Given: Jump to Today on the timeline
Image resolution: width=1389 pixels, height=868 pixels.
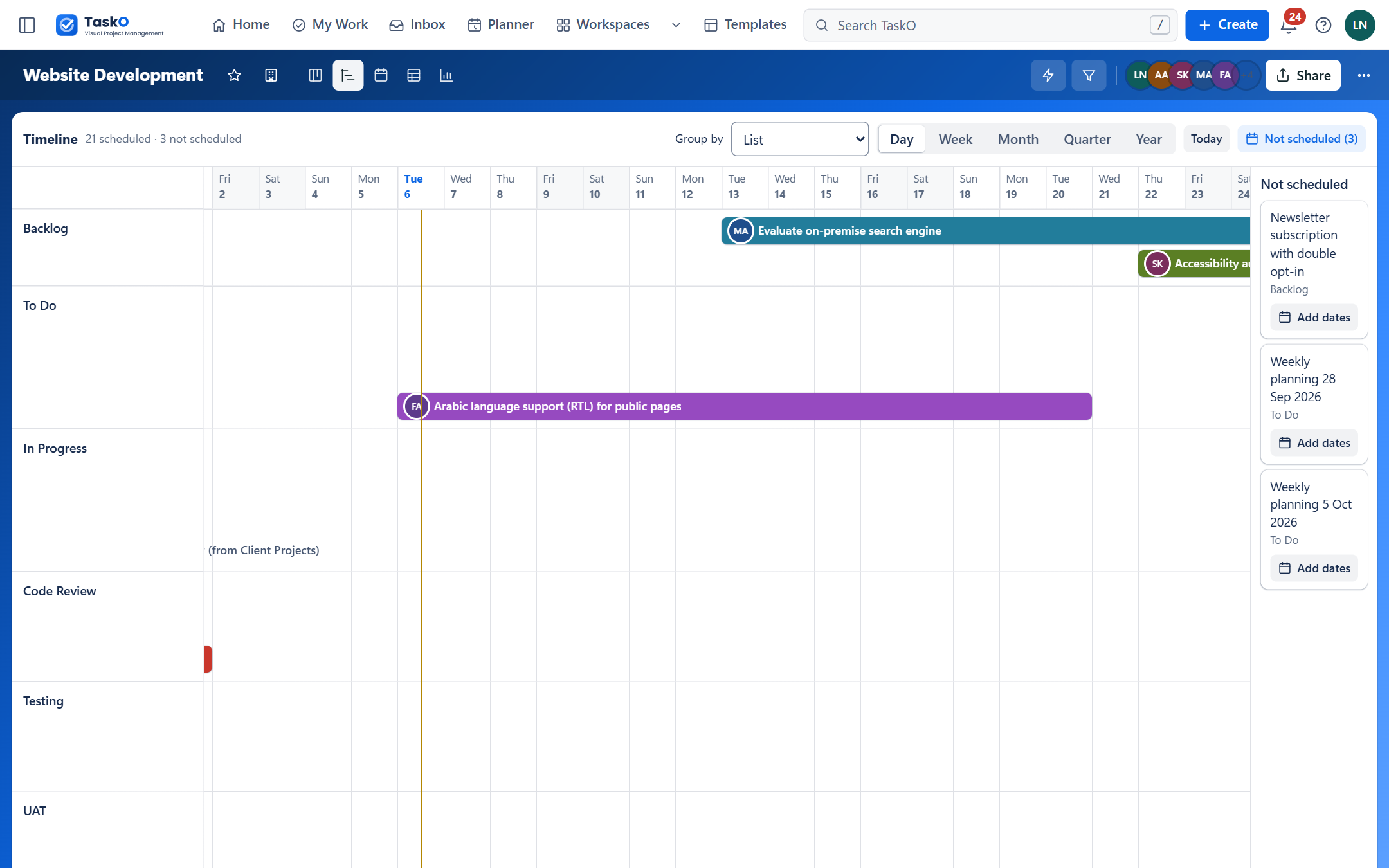Looking at the screenshot, I should pyautogui.click(x=1206, y=139).
